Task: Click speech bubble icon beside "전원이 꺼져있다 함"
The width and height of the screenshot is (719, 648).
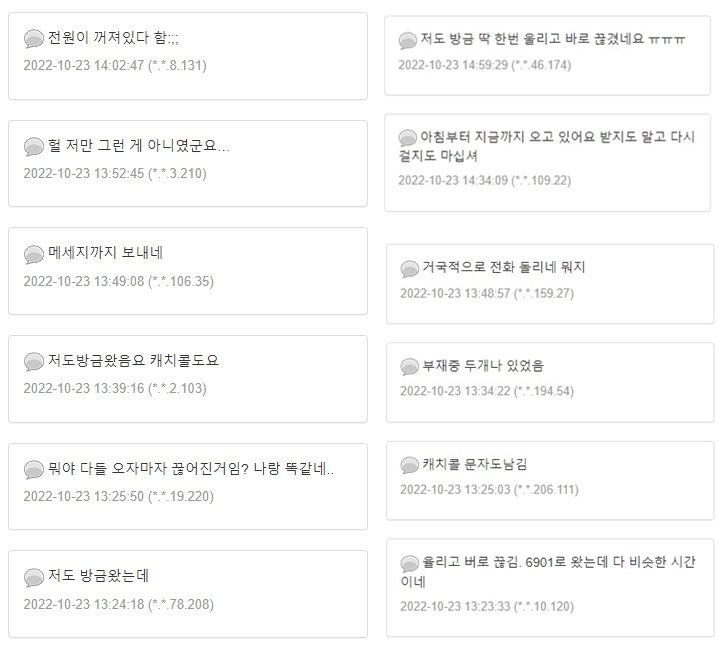Action: (x=34, y=39)
